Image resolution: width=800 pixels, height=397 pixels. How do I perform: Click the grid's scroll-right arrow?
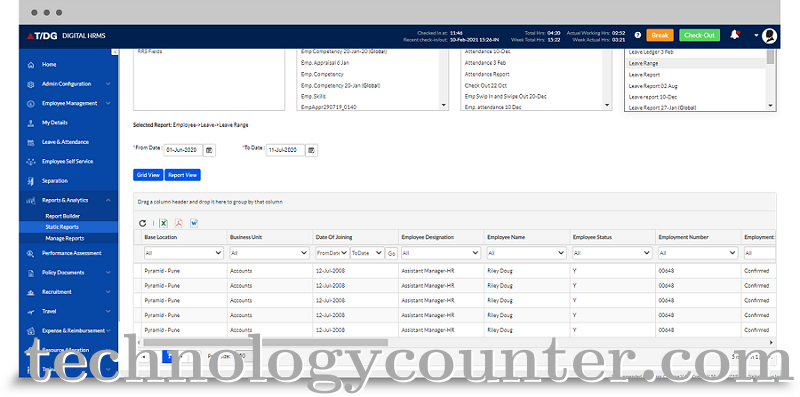(771, 343)
